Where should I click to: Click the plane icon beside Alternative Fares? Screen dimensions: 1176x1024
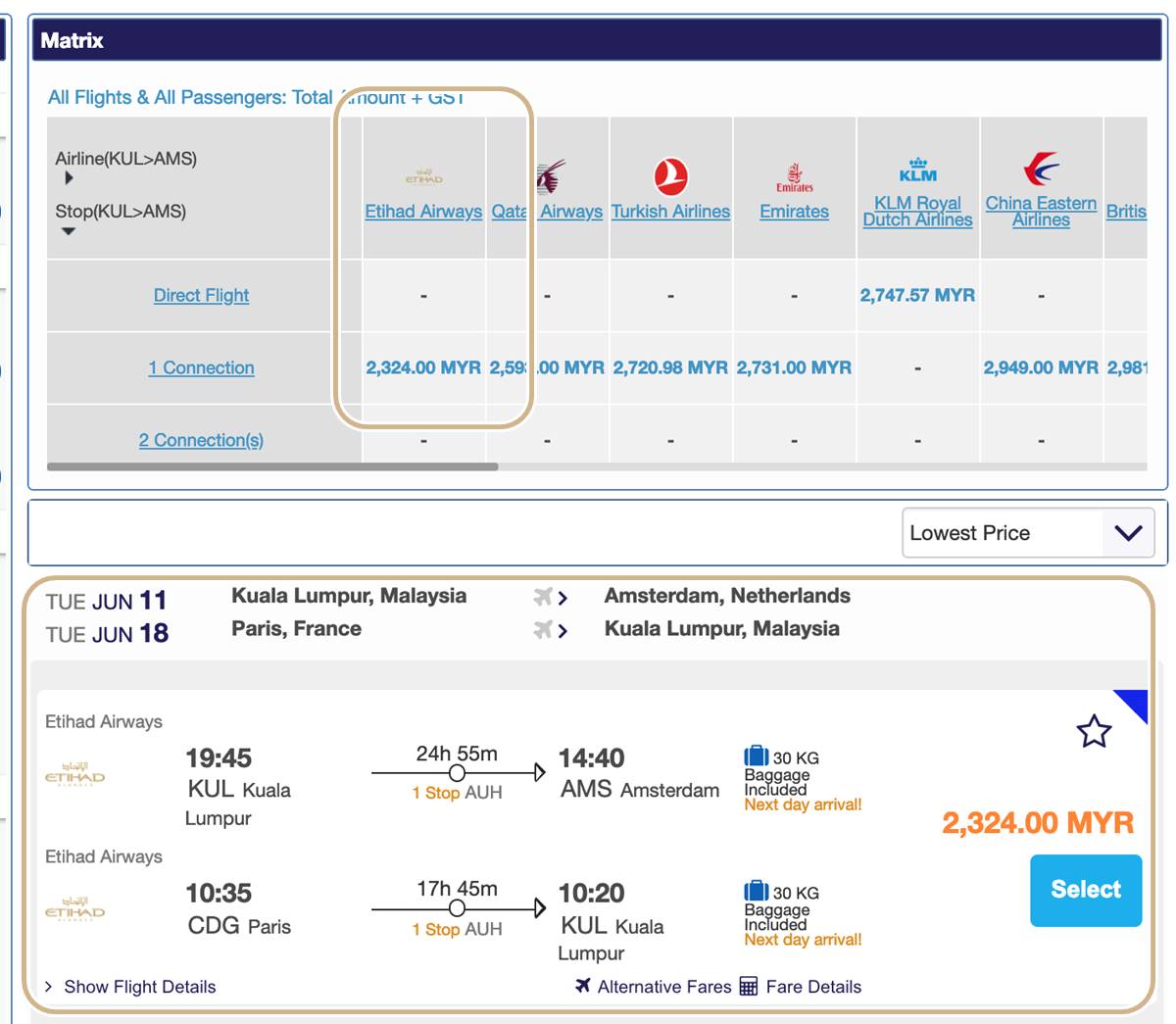pos(583,986)
